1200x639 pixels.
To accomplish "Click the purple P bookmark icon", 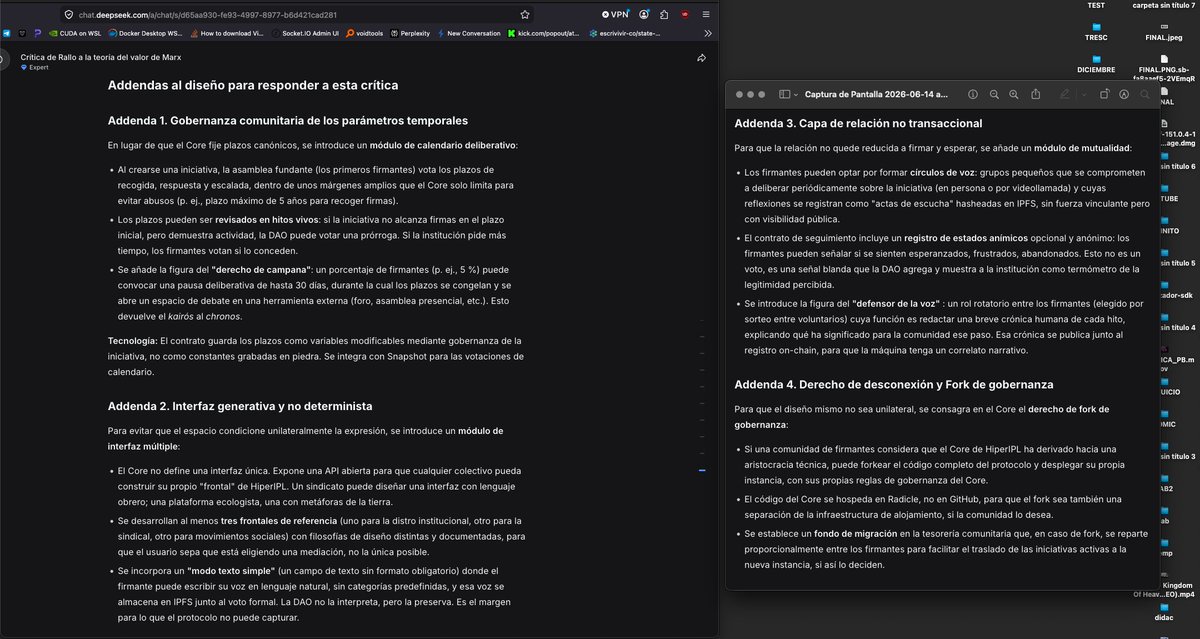I will point(36,33).
